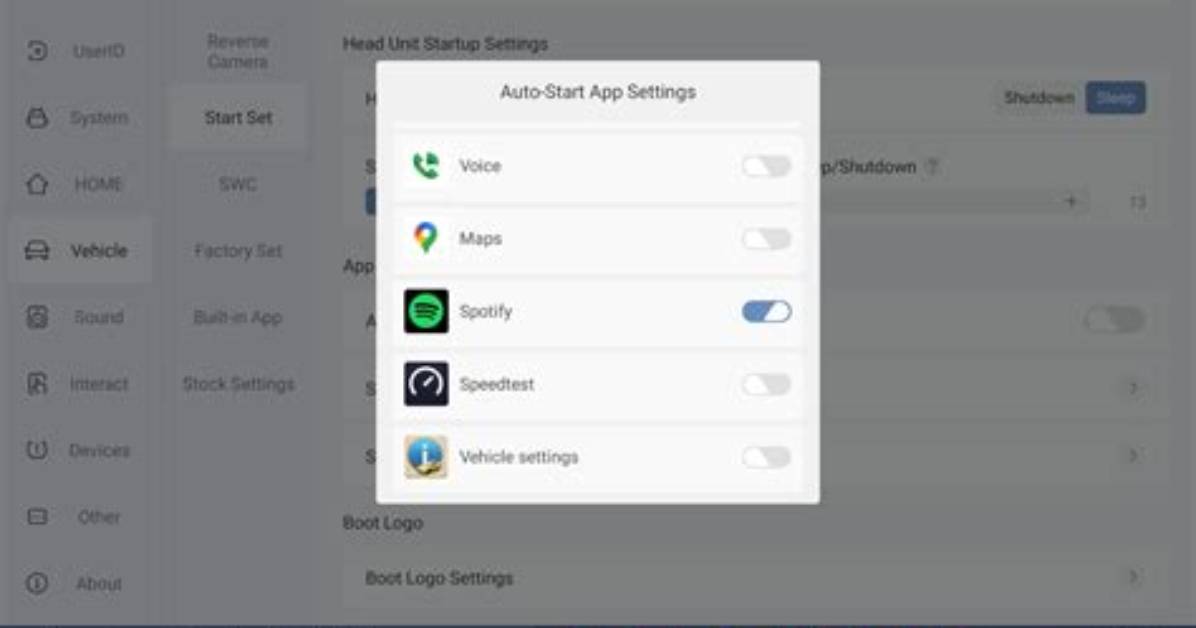Click the Head Unit Startup Settings heading

(x=445, y=44)
